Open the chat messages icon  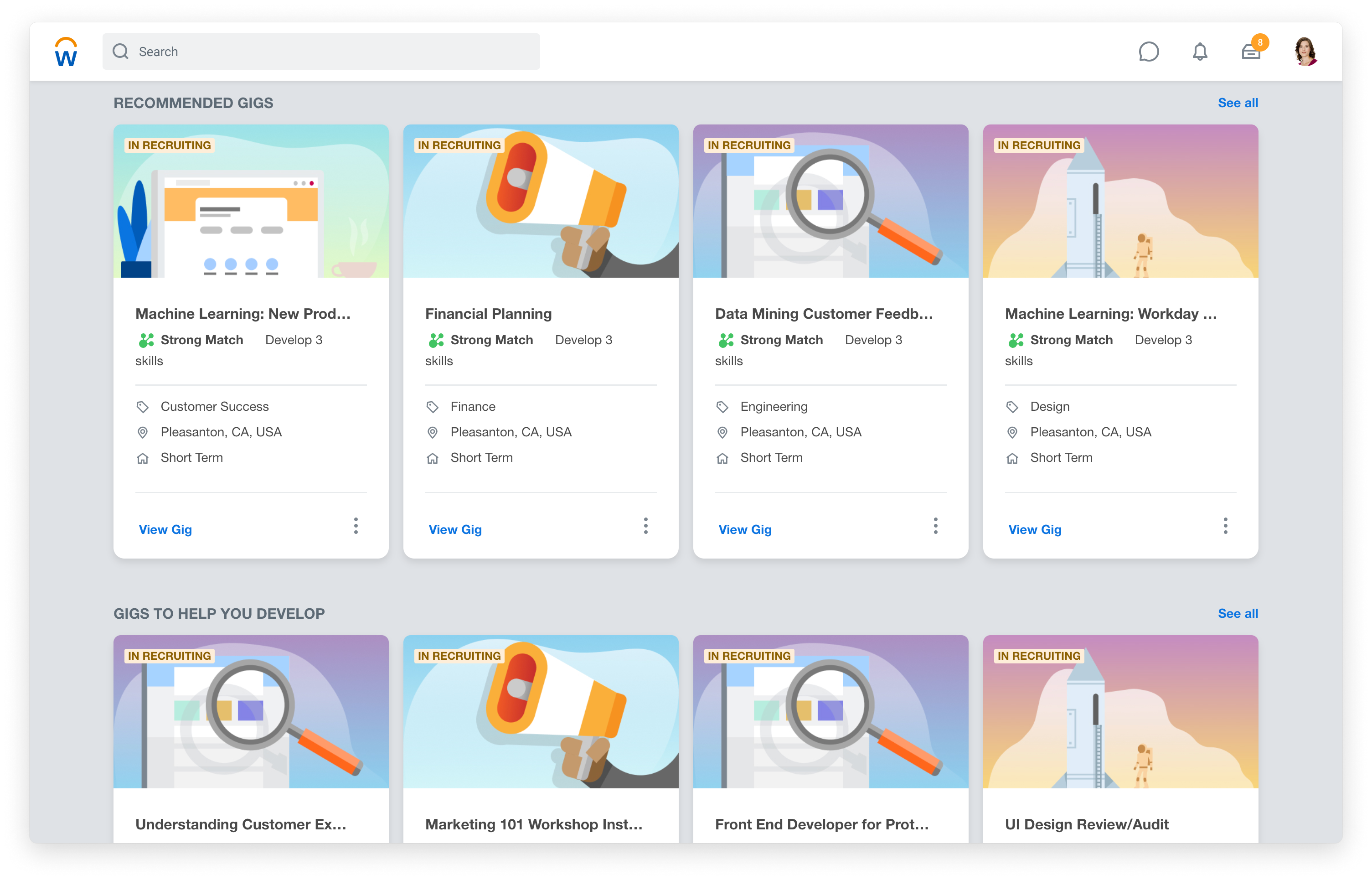1148,52
